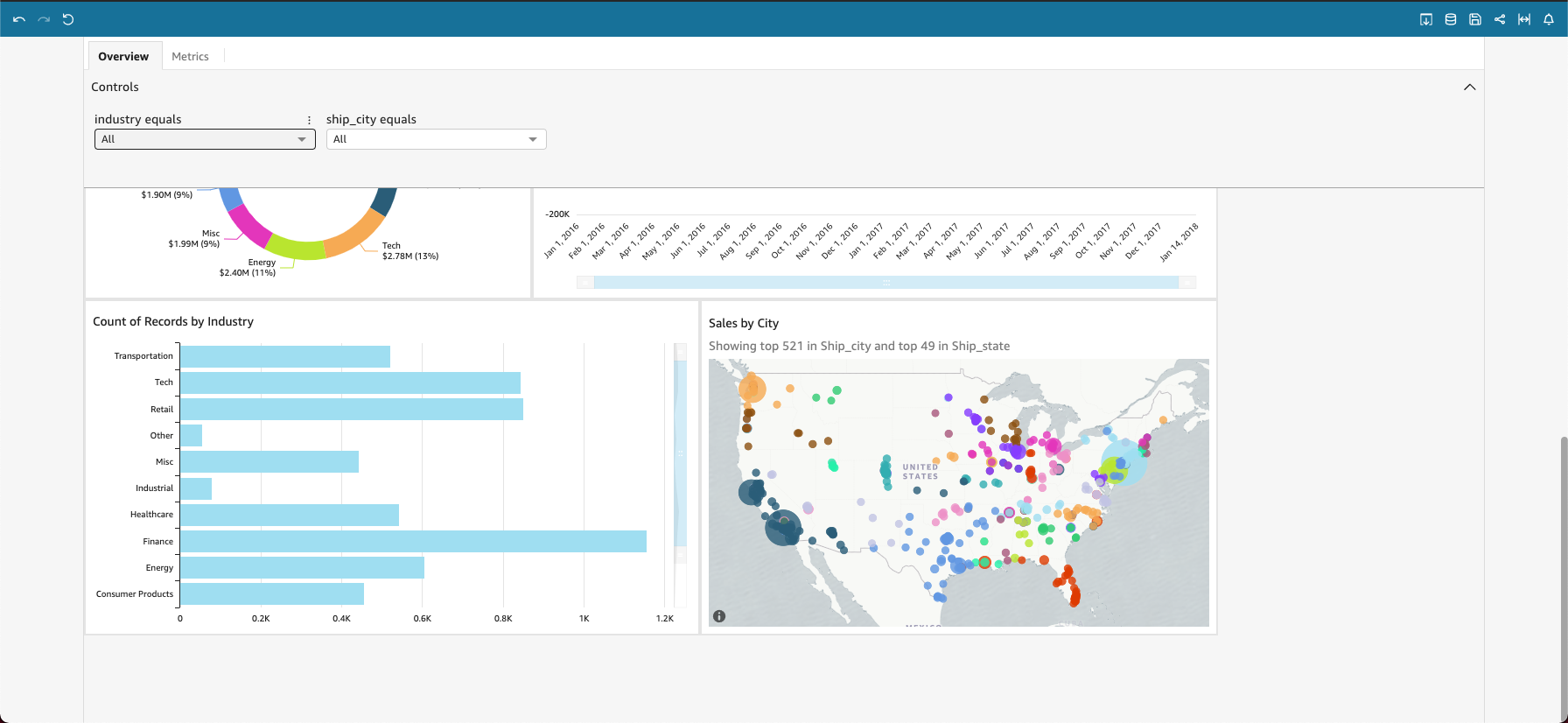Click the share icon in header
Image resolution: width=1568 pixels, height=723 pixels.
1500,19
